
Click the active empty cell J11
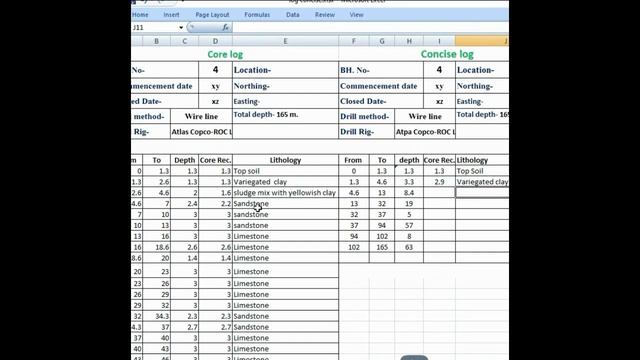pyautogui.click(x=482, y=193)
